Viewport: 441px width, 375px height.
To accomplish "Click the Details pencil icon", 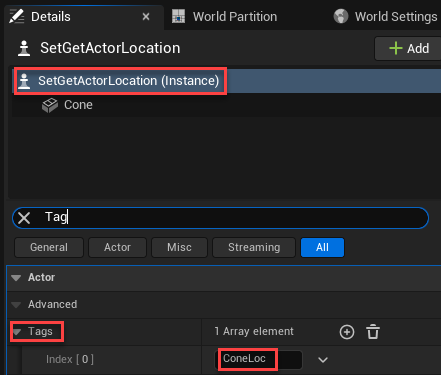I will point(17,16).
